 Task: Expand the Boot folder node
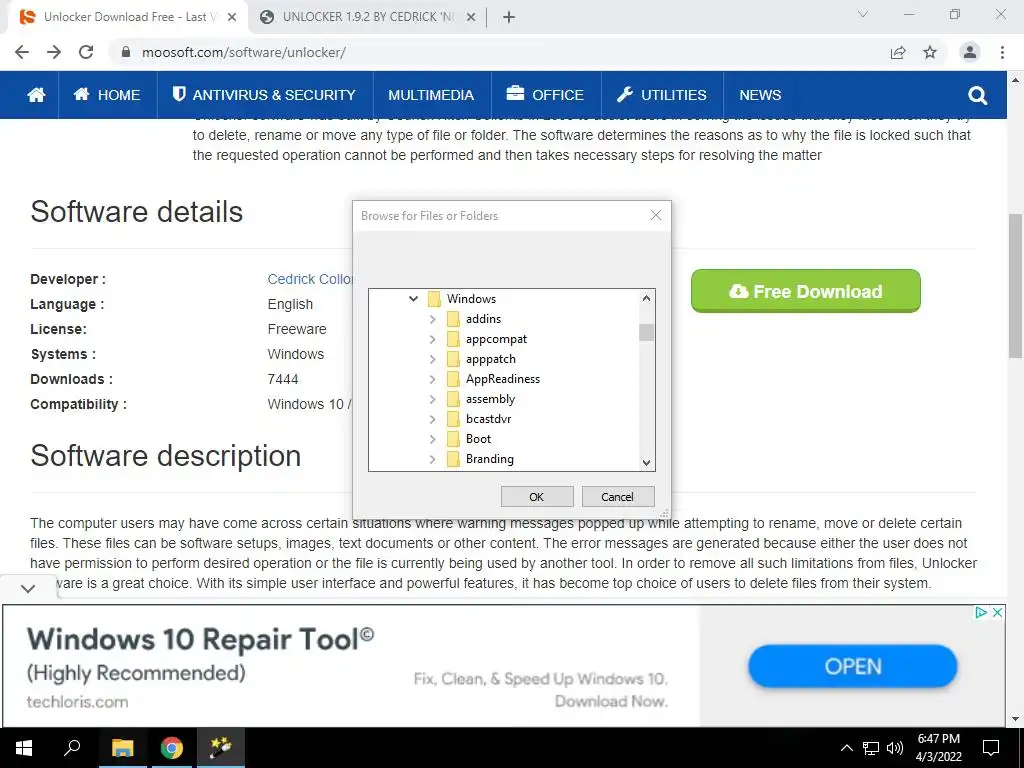coord(432,440)
